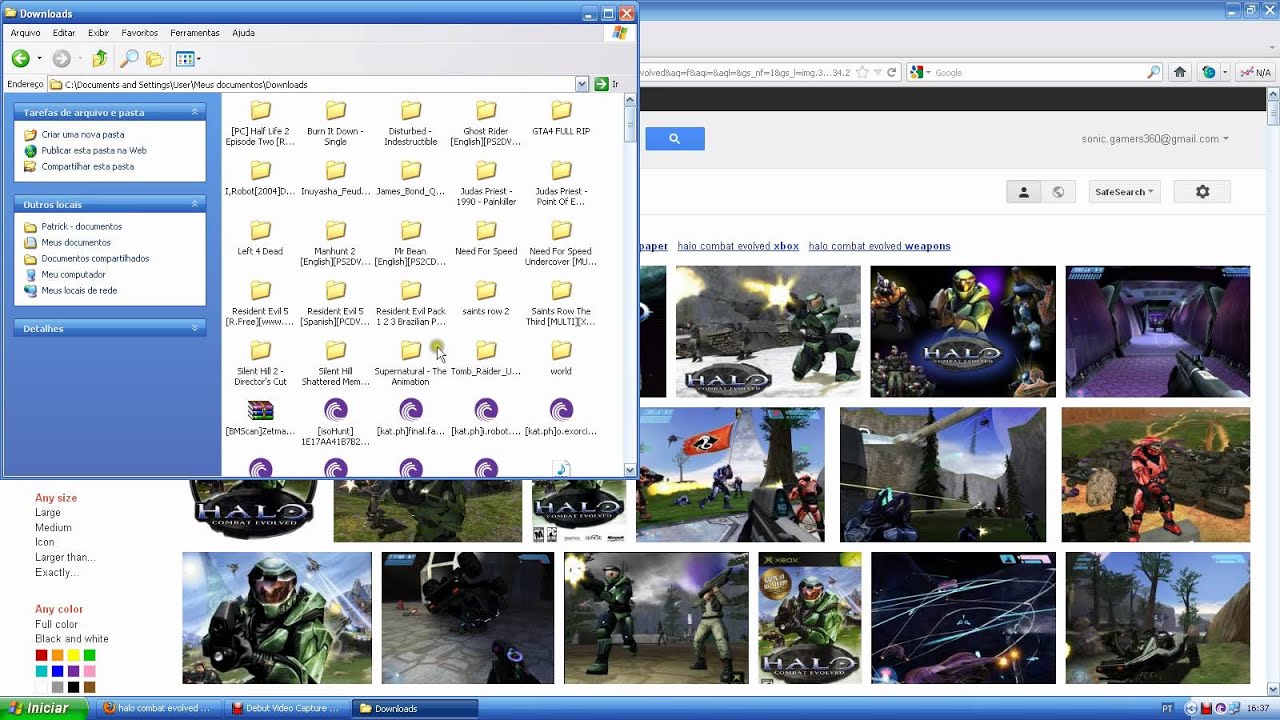Pick the yellow color swatch

click(x=73, y=656)
